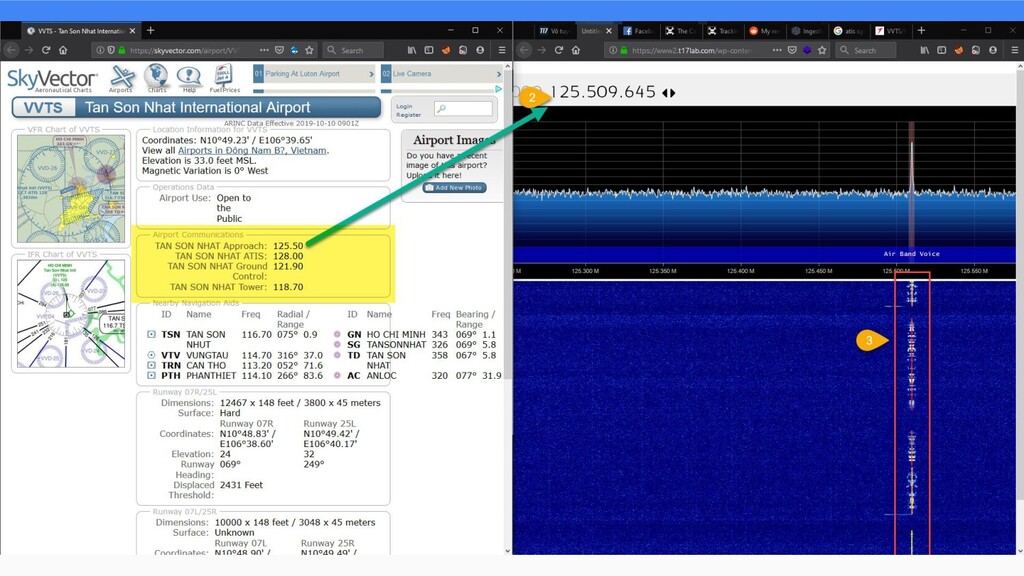Select the VUNGTAU navaid row
The height and width of the screenshot is (576, 1024).
point(236,355)
